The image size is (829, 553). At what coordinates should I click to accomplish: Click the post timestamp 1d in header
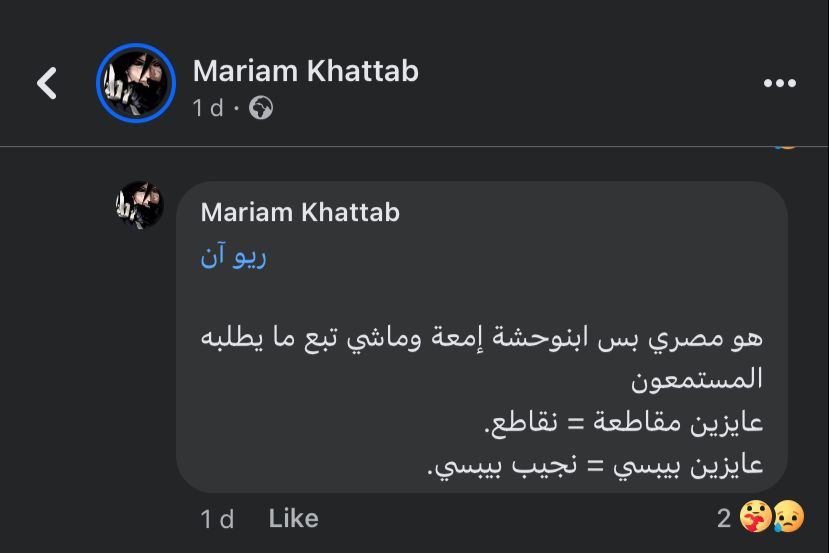(208, 108)
